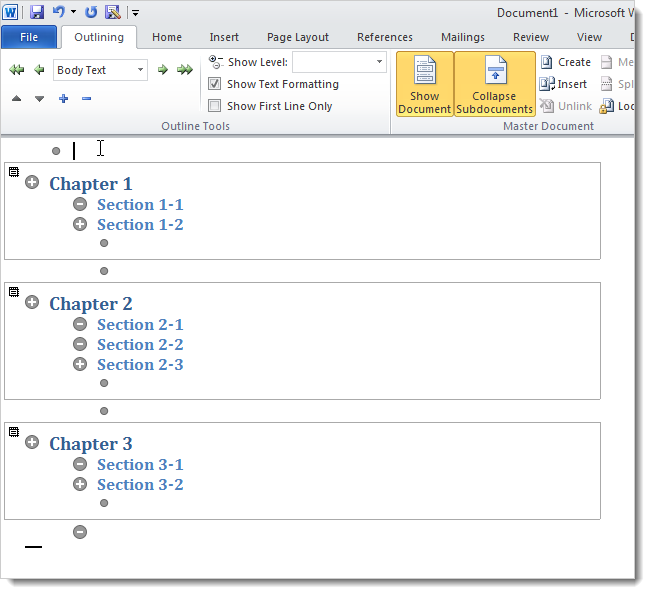Click the Move Up triangle icon
Screen dimensions: 650x594
coord(16,98)
